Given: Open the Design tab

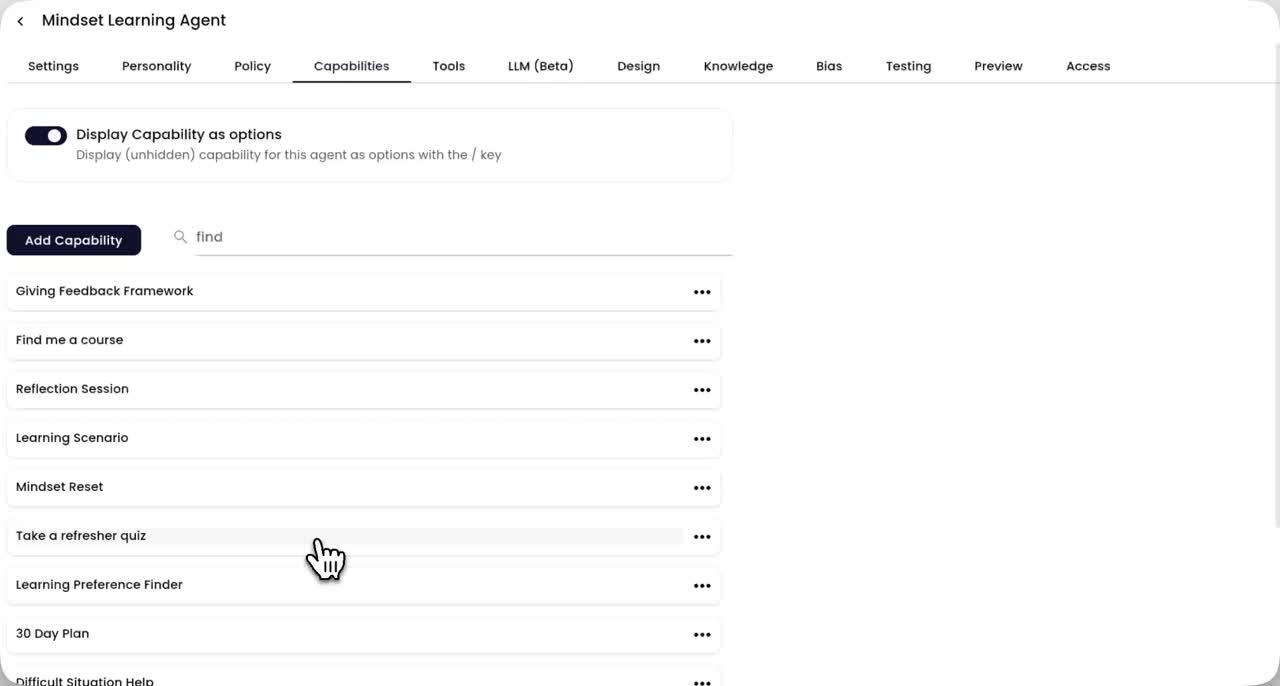Looking at the screenshot, I should click(638, 66).
